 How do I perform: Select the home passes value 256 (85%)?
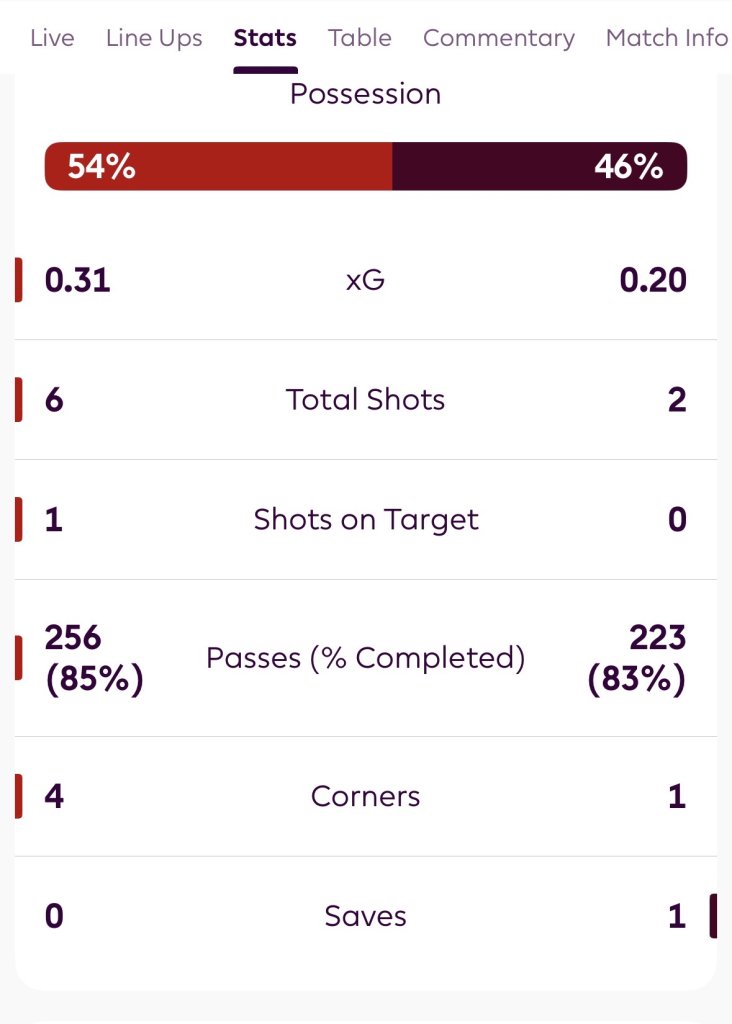(x=94, y=658)
